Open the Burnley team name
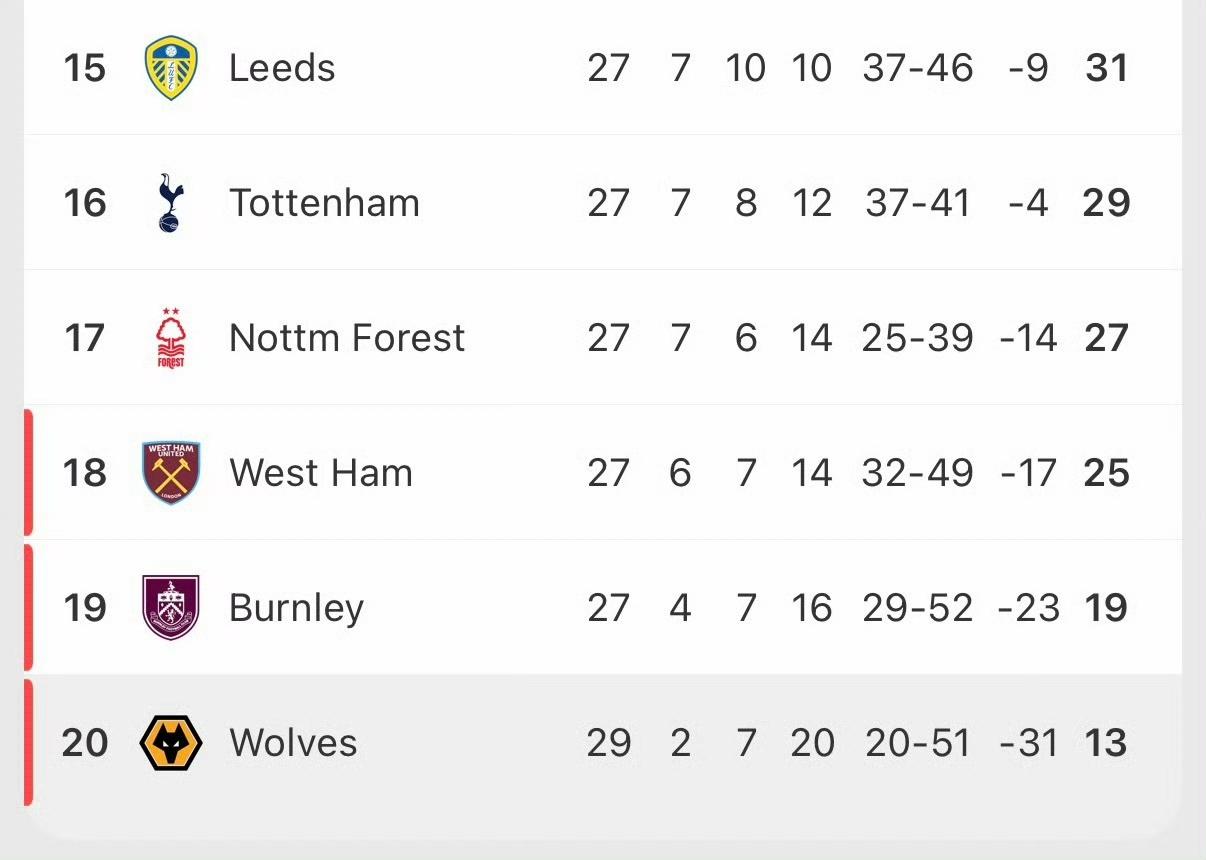The height and width of the screenshot is (860, 1206). (x=296, y=607)
